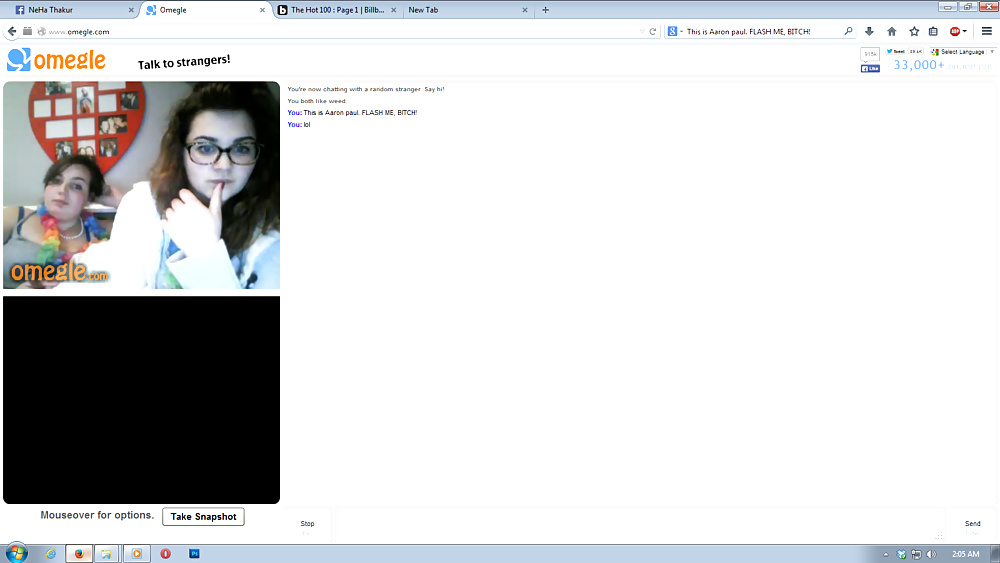Switch to the Omegle tab
This screenshot has width=1000, height=563.
coord(204,10)
